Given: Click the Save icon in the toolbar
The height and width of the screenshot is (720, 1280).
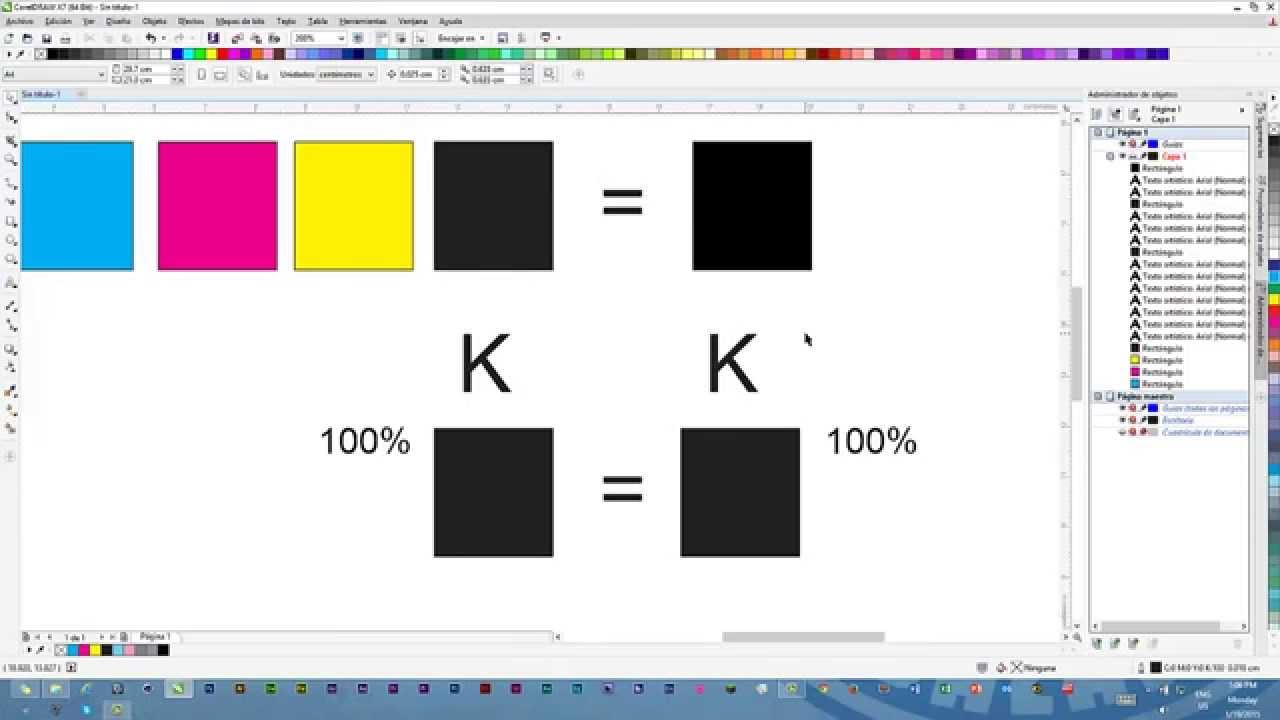Looking at the screenshot, I should 46,38.
